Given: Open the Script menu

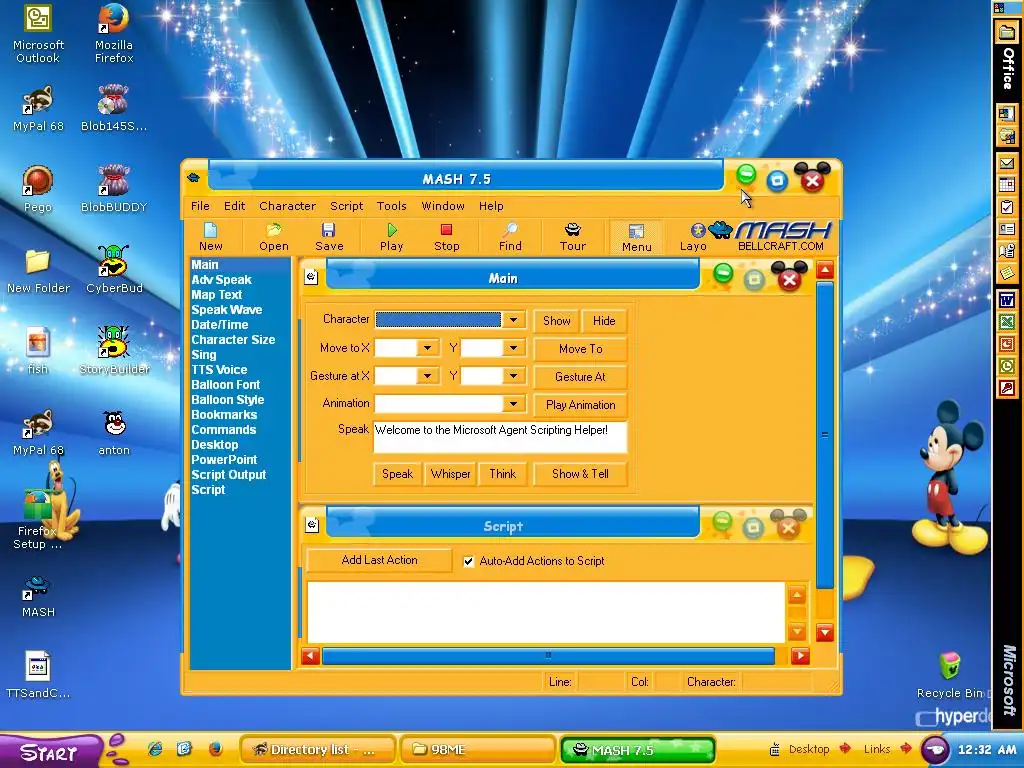Looking at the screenshot, I should click(346, 206).
